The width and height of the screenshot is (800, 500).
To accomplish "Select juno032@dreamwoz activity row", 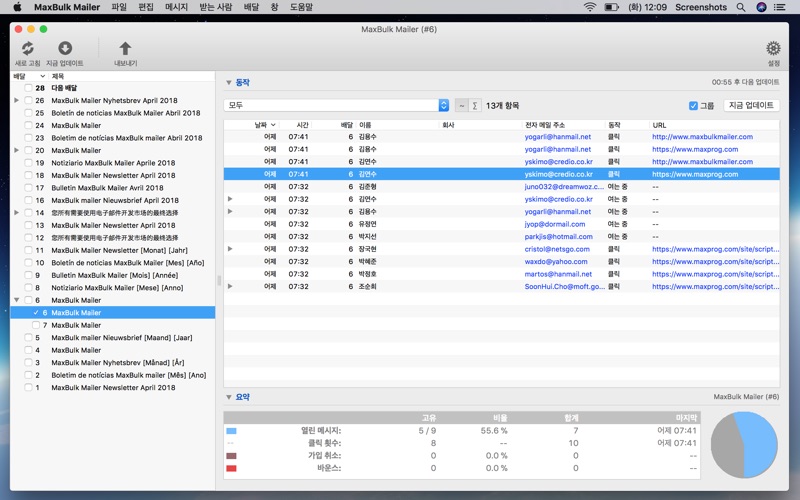I will tap(502, 187).
